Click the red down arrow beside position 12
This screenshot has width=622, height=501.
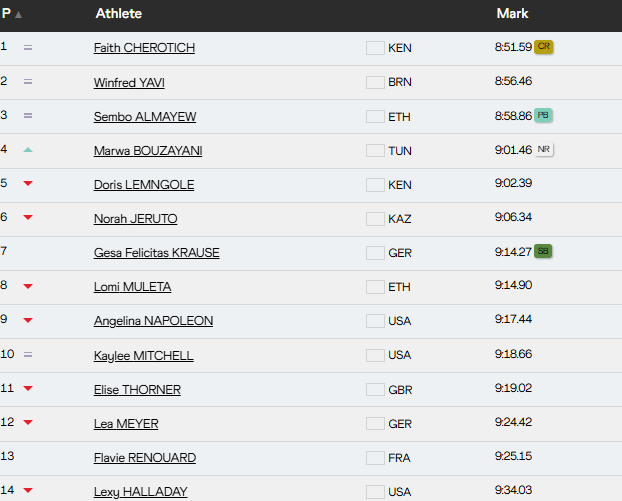pos(28,423)
